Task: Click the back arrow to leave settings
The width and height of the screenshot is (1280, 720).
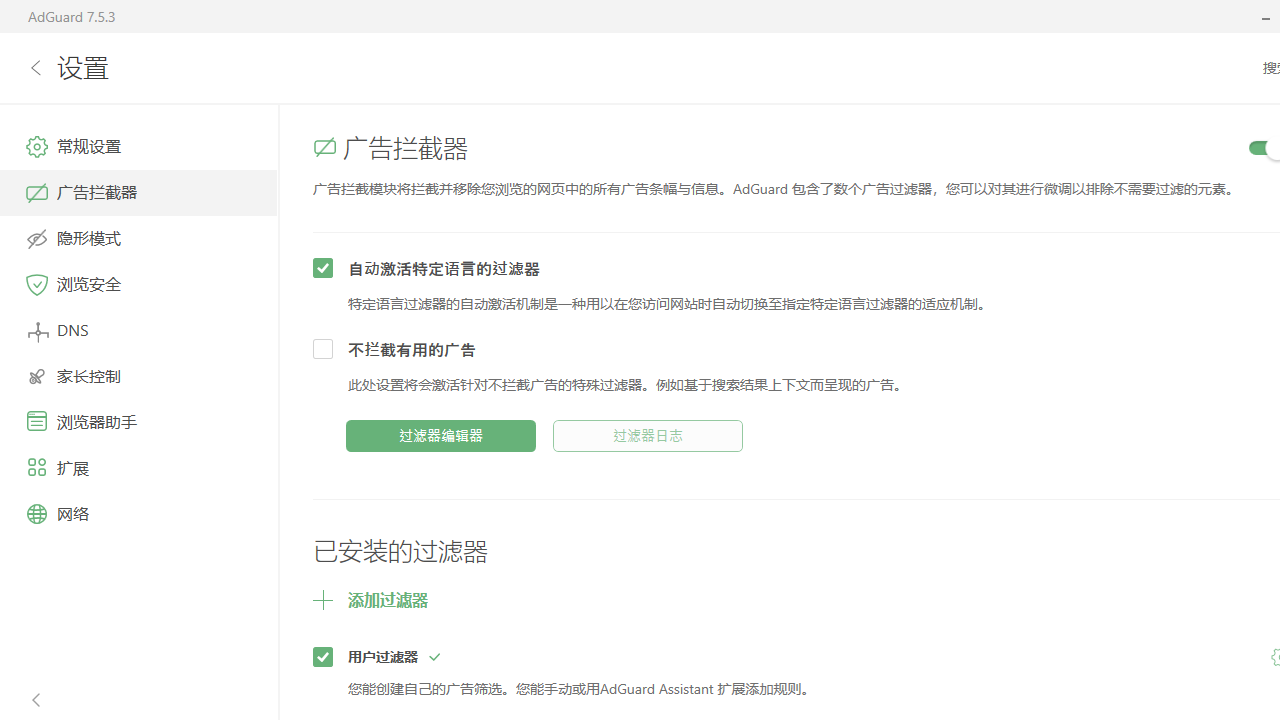Action: 36,68
